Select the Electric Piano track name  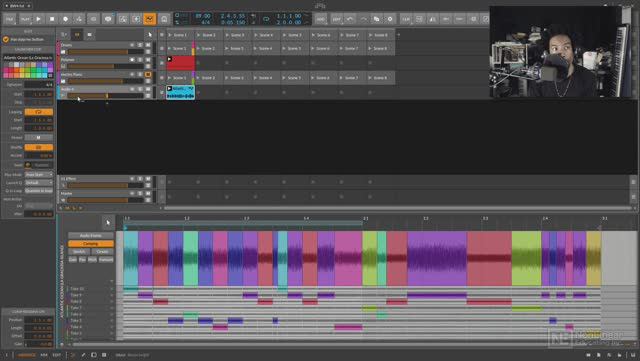pyautogui.click(x=71, y=75)
